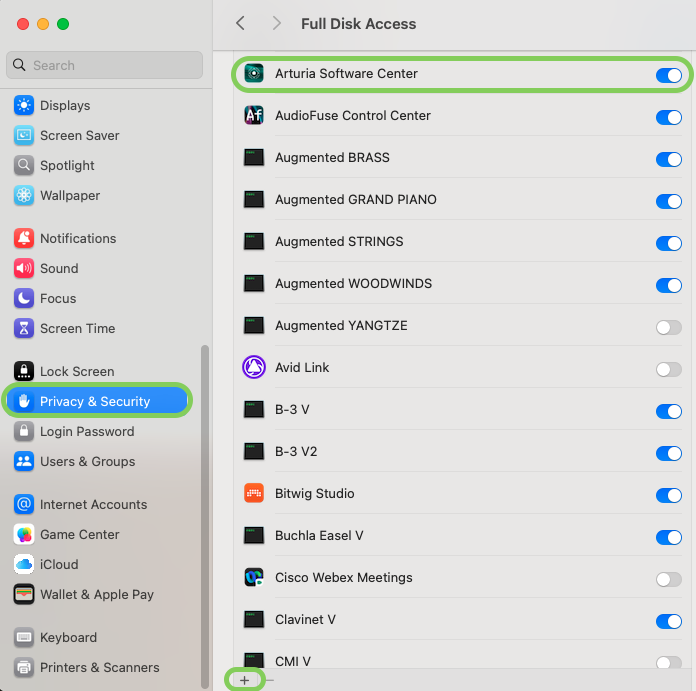Image resolution: width=696 pixels, height=691 pixels.
Task: Select the Focus moon icon
Action: (x=24, y=298)
